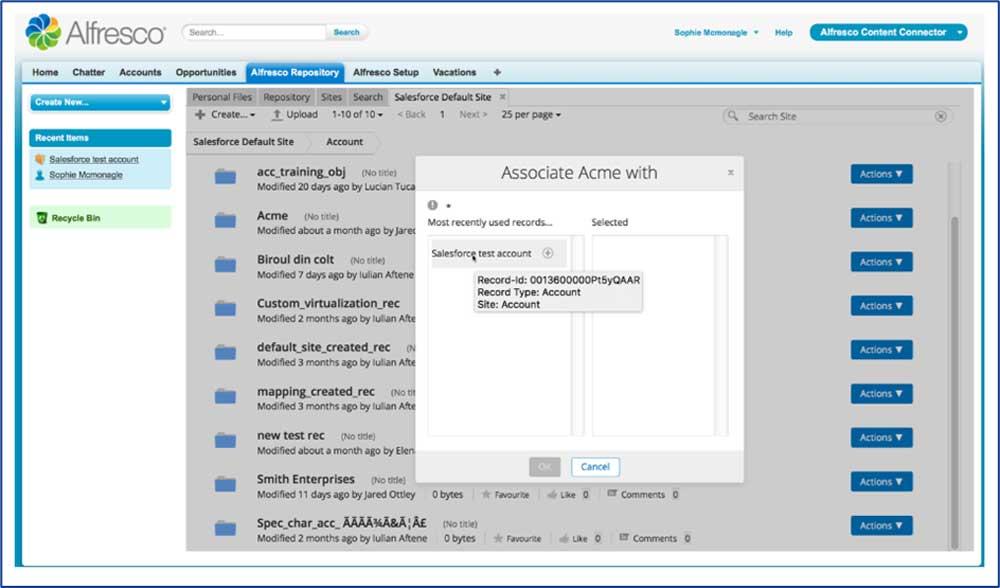The image size is (1000, 588).
Task: Open the Sophie Mcmonagle recent link
Action: coord(85,175)
